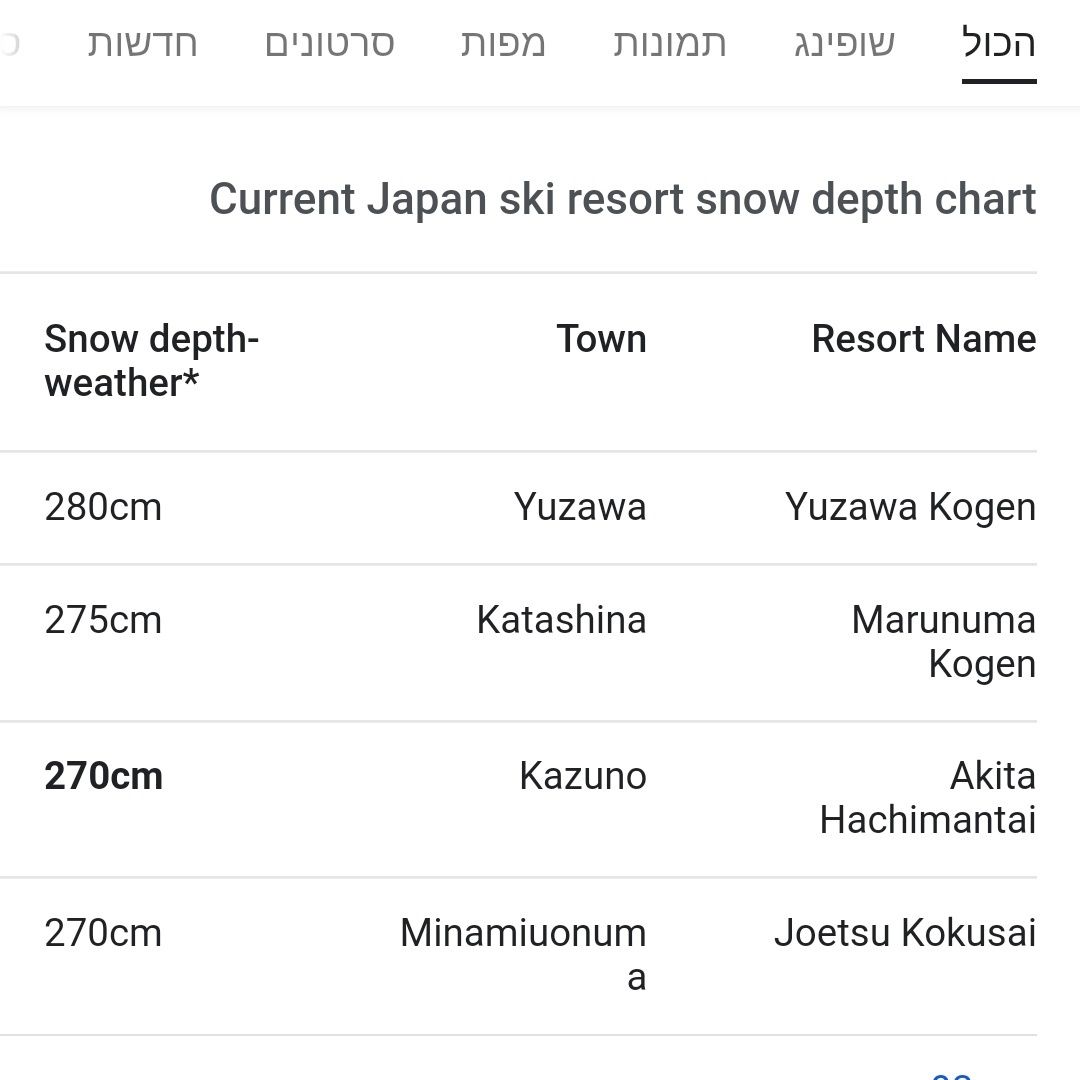
Task: Click the Joetsu Kokusai resort name
Action: coord(904,933)
